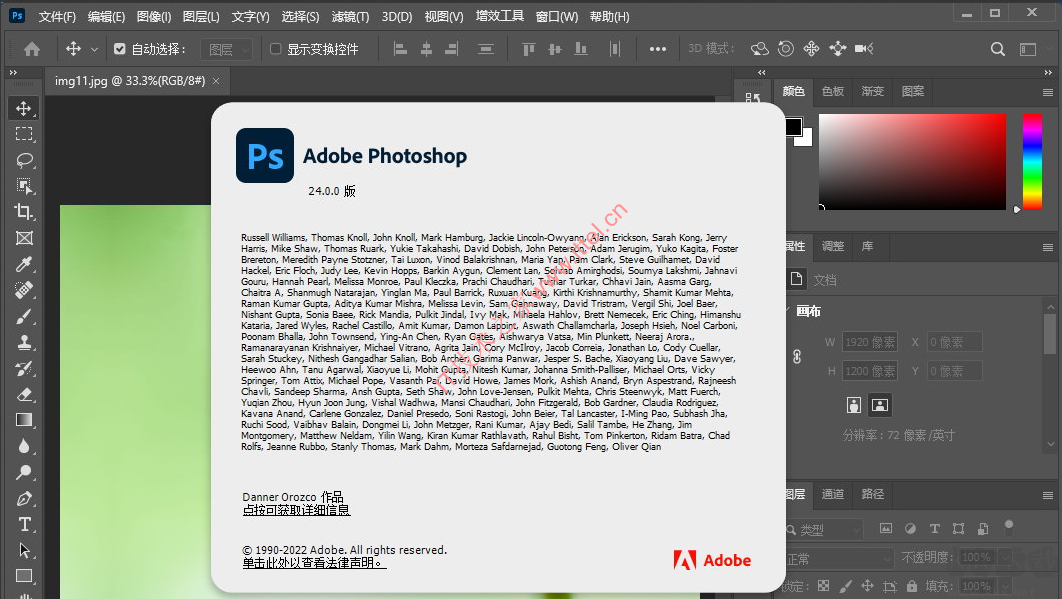Open the 3D rotate camera tool

(x=758, y=48)
